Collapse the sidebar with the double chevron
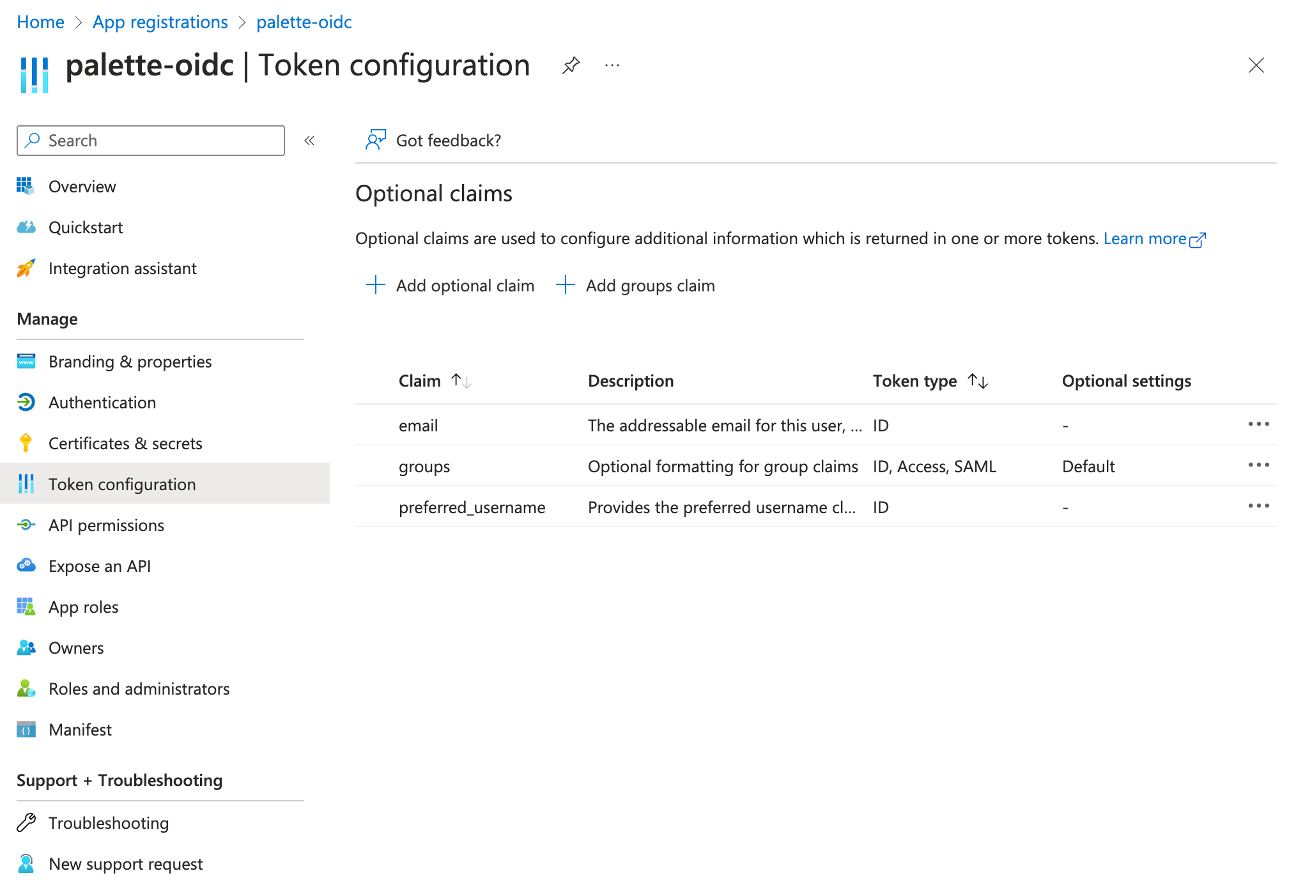The height and width of the screenshot is (888, 1296). point(310,141)
